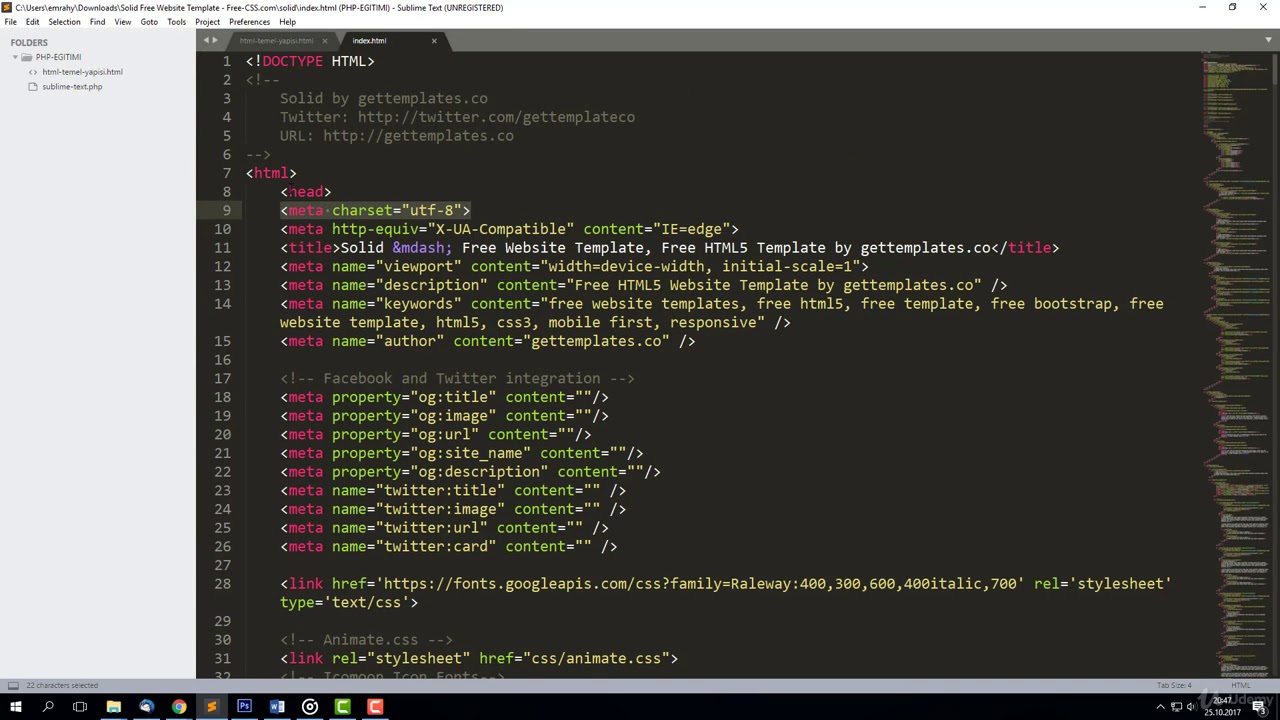This screenshot has height=720, width=1280.
Task: Open the Edit menu
Action: point(32,22)
